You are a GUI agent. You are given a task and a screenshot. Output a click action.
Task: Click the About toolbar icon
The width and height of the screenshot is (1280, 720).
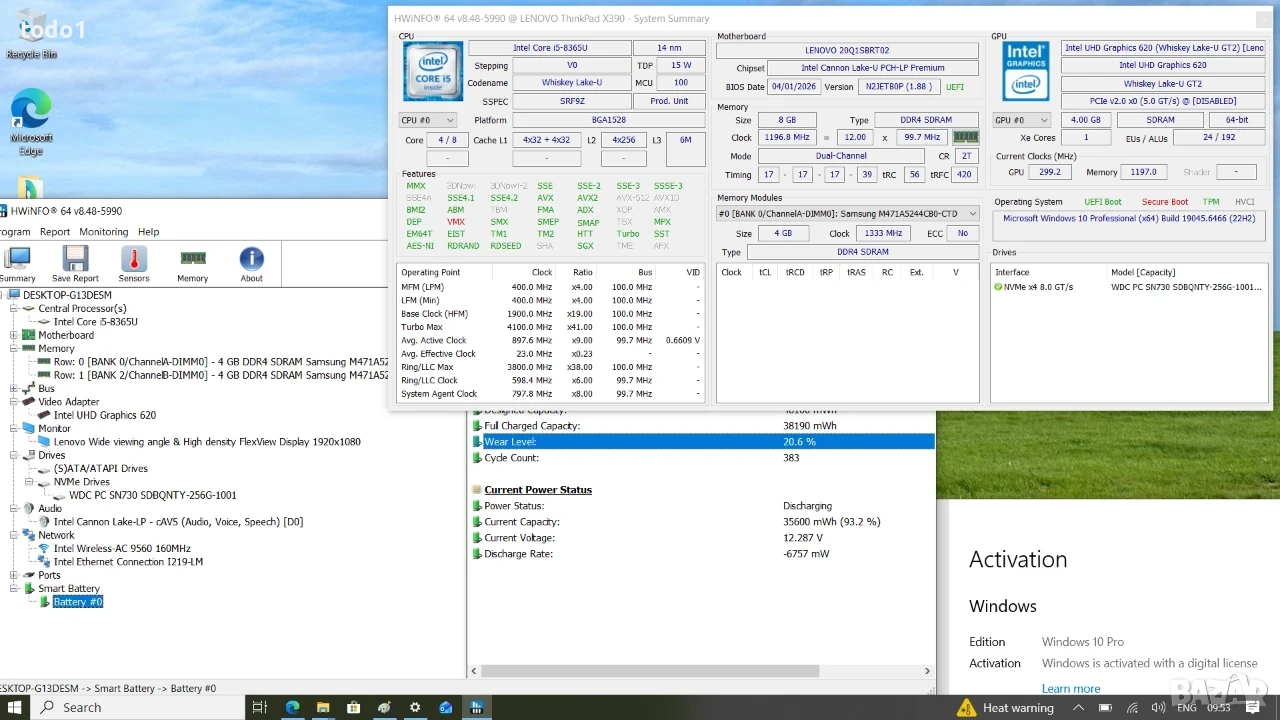pos(252,265)
